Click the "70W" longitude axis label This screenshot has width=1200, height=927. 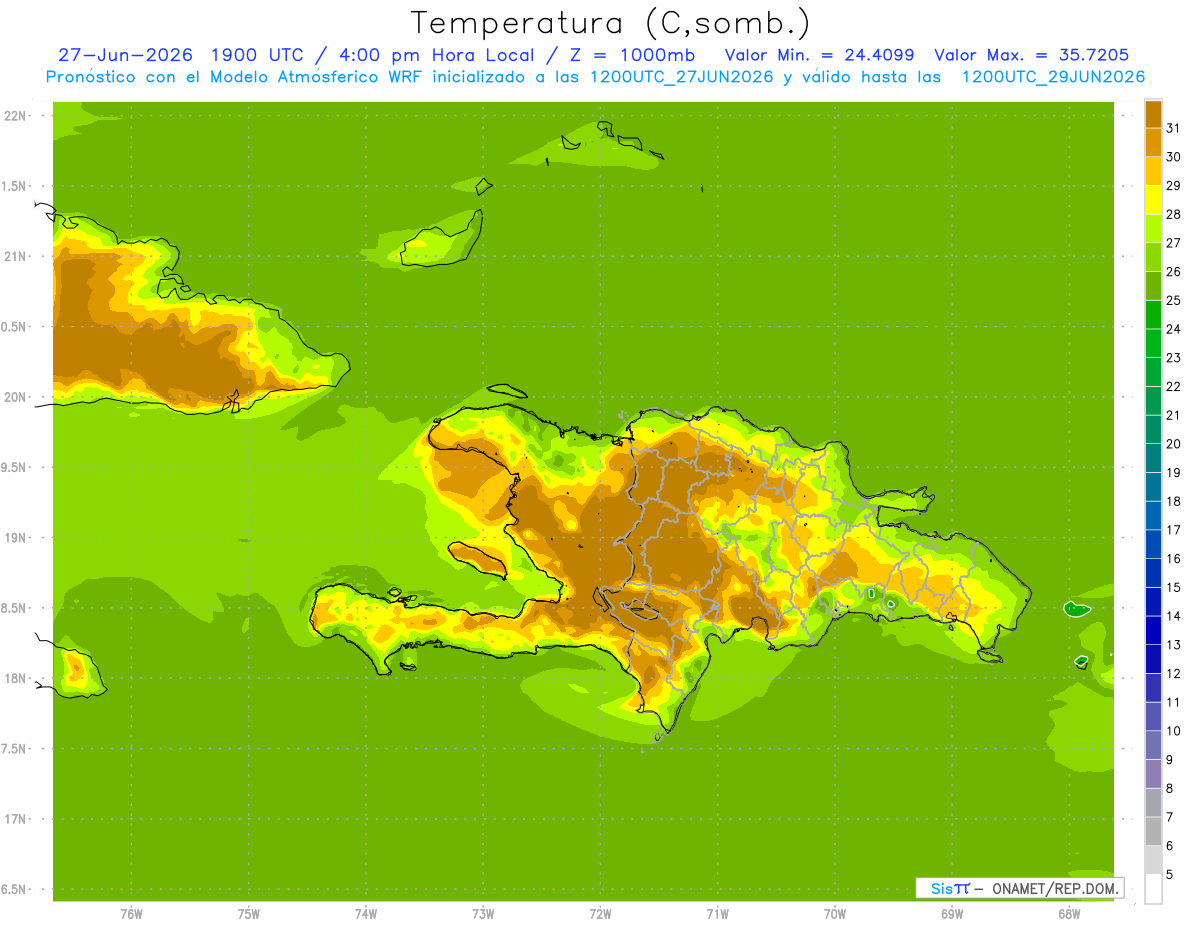835,914
